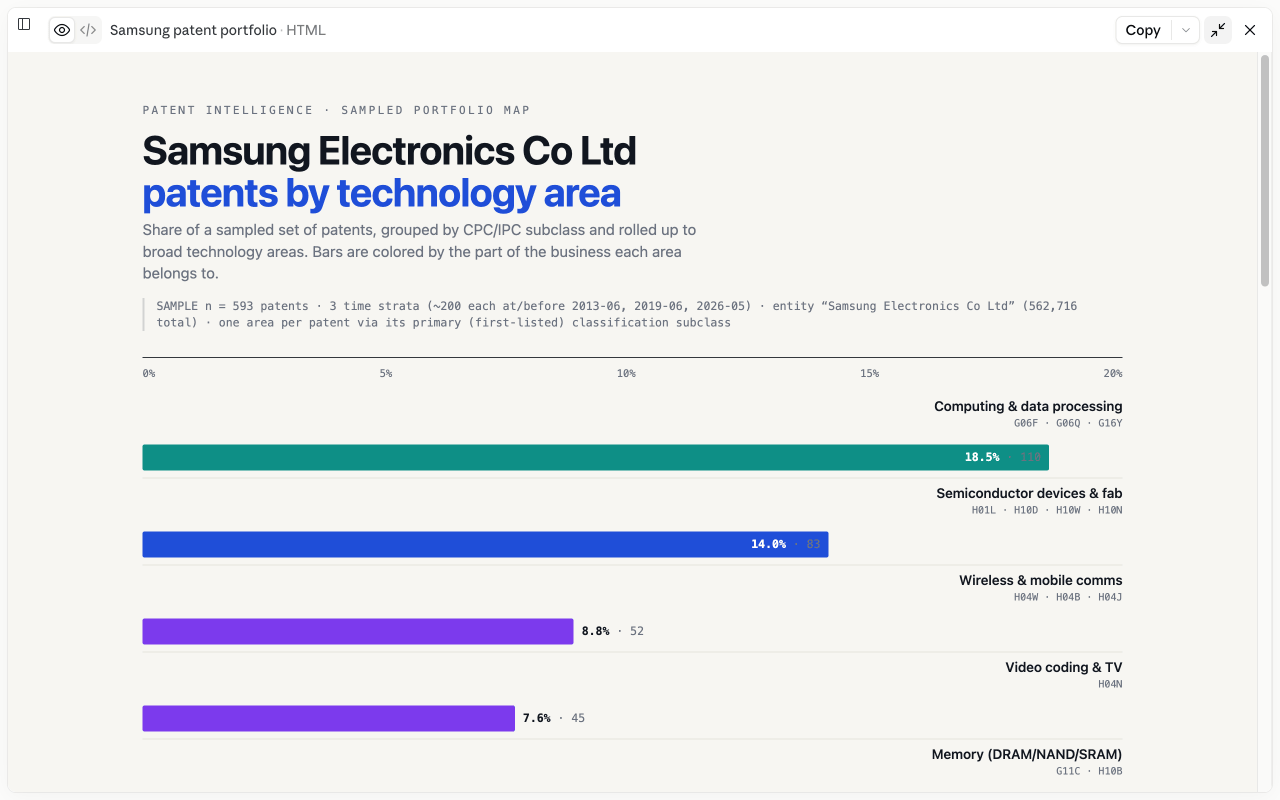Close the artifact panel
This screenshot has height=800, width=1280.
pyautogui.click(x=1250, y=30)
